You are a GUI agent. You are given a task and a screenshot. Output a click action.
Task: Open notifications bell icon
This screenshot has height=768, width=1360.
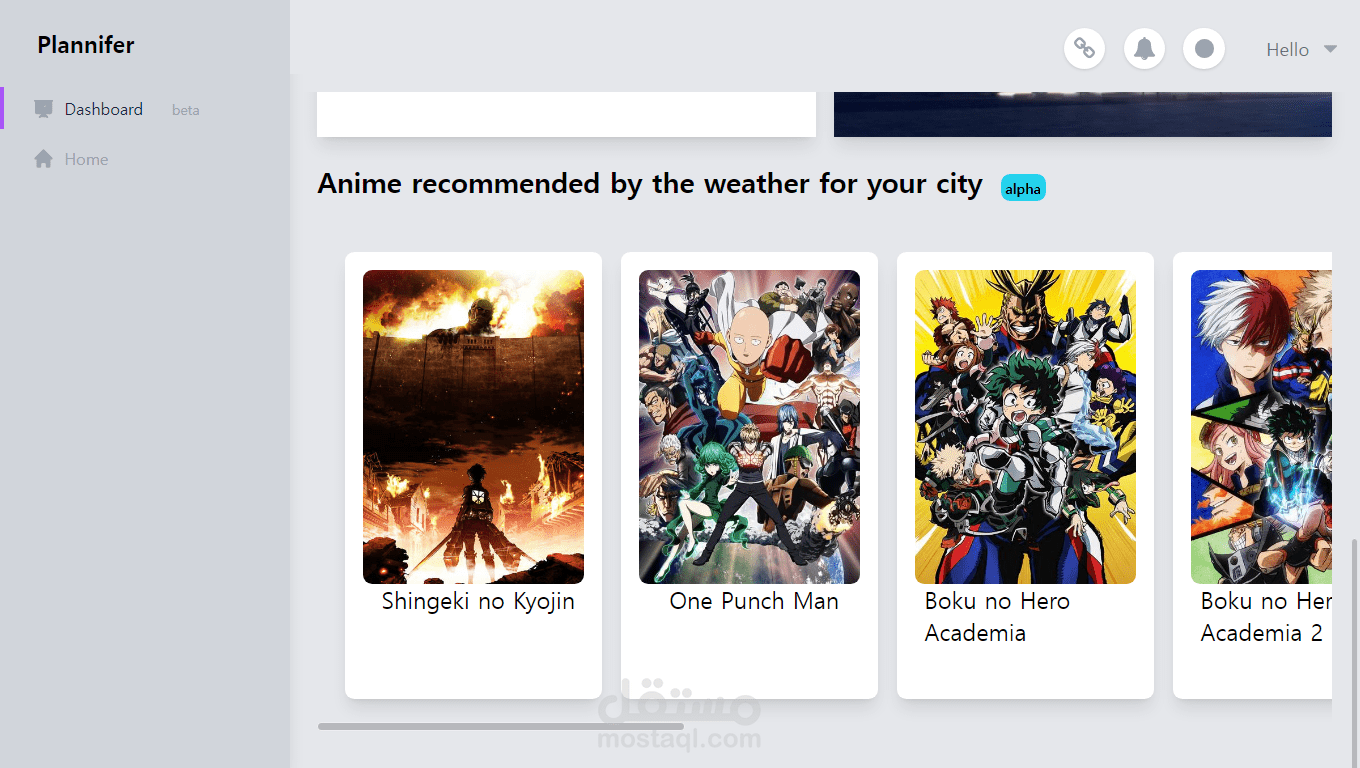(x=1144, y=48)
